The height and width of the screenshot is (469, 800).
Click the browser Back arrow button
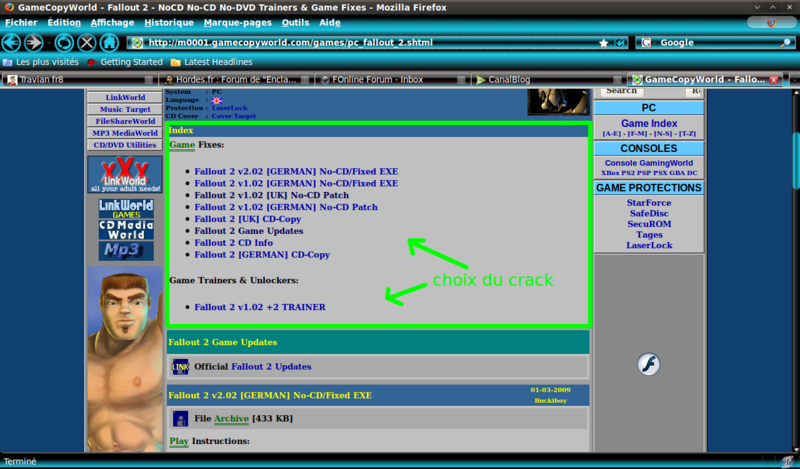point(11,42)
